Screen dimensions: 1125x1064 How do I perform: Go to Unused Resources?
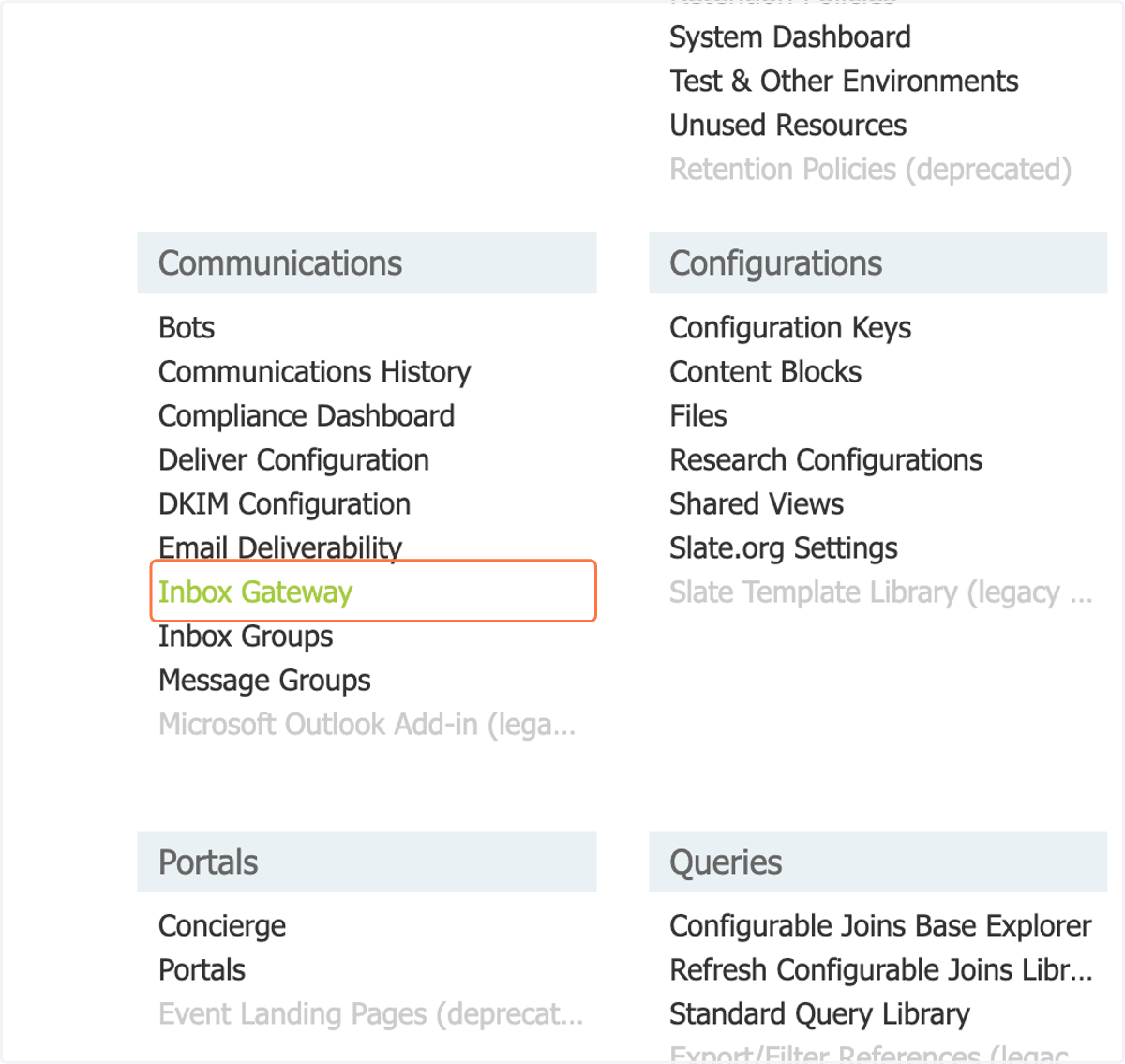click(787, 126)
